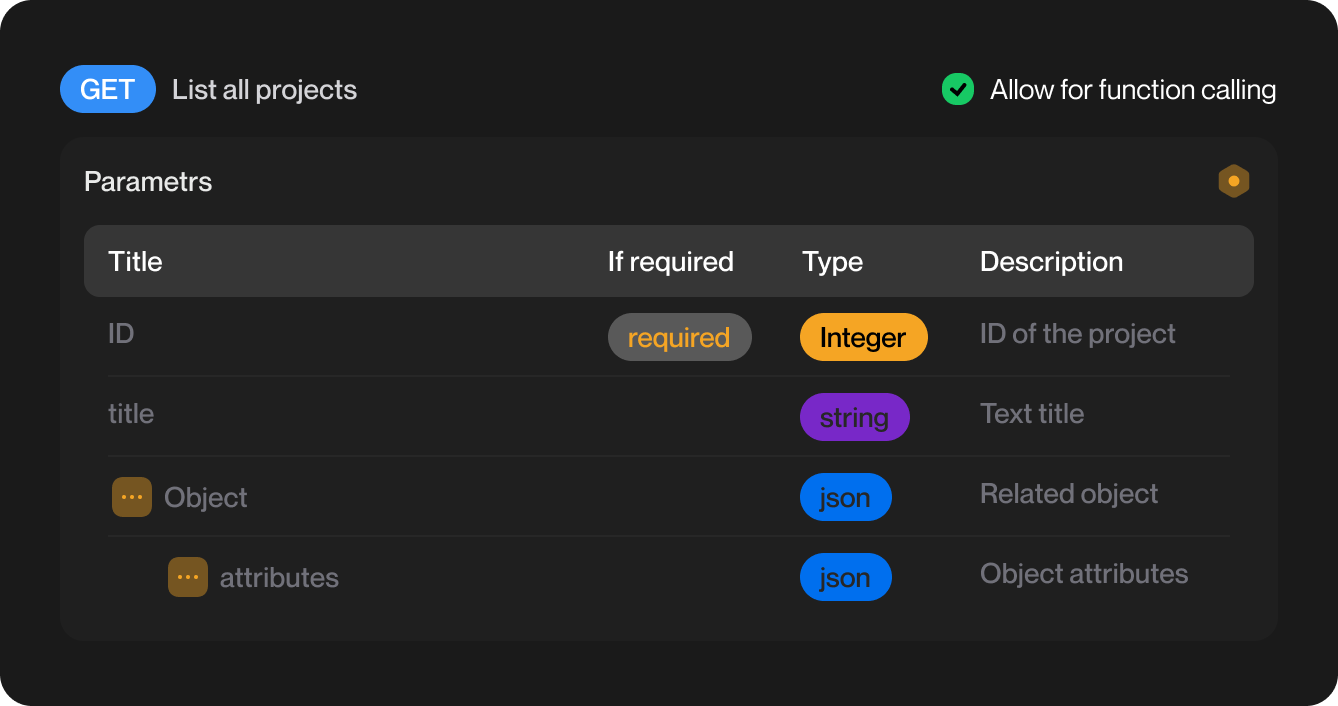Screen dimensions: 1338x706
Task: Click the Allow for function calling label
Action: 1132,90
